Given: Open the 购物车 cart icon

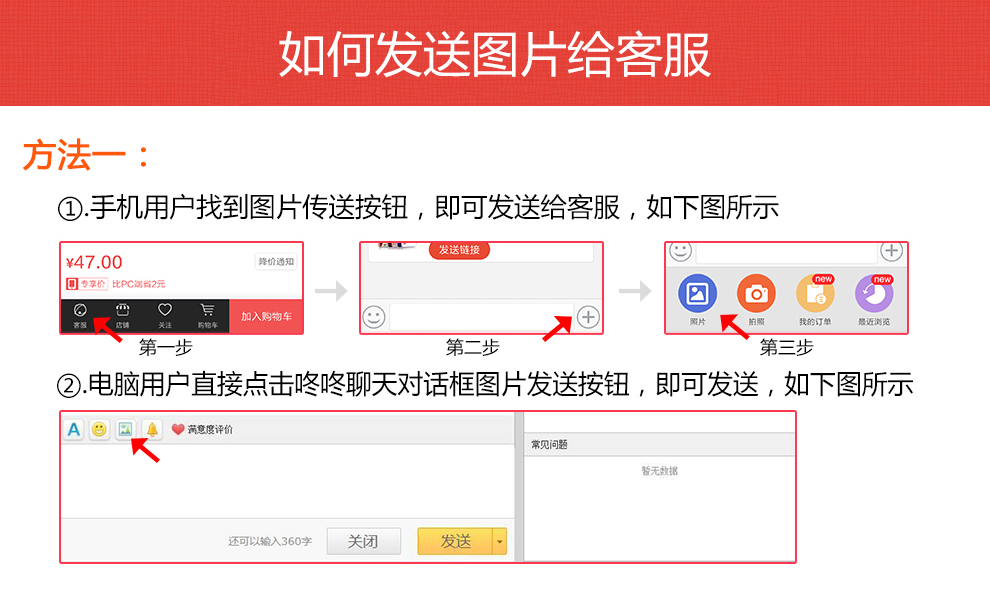Looking at the screenshot, I should tap(207, 314).
